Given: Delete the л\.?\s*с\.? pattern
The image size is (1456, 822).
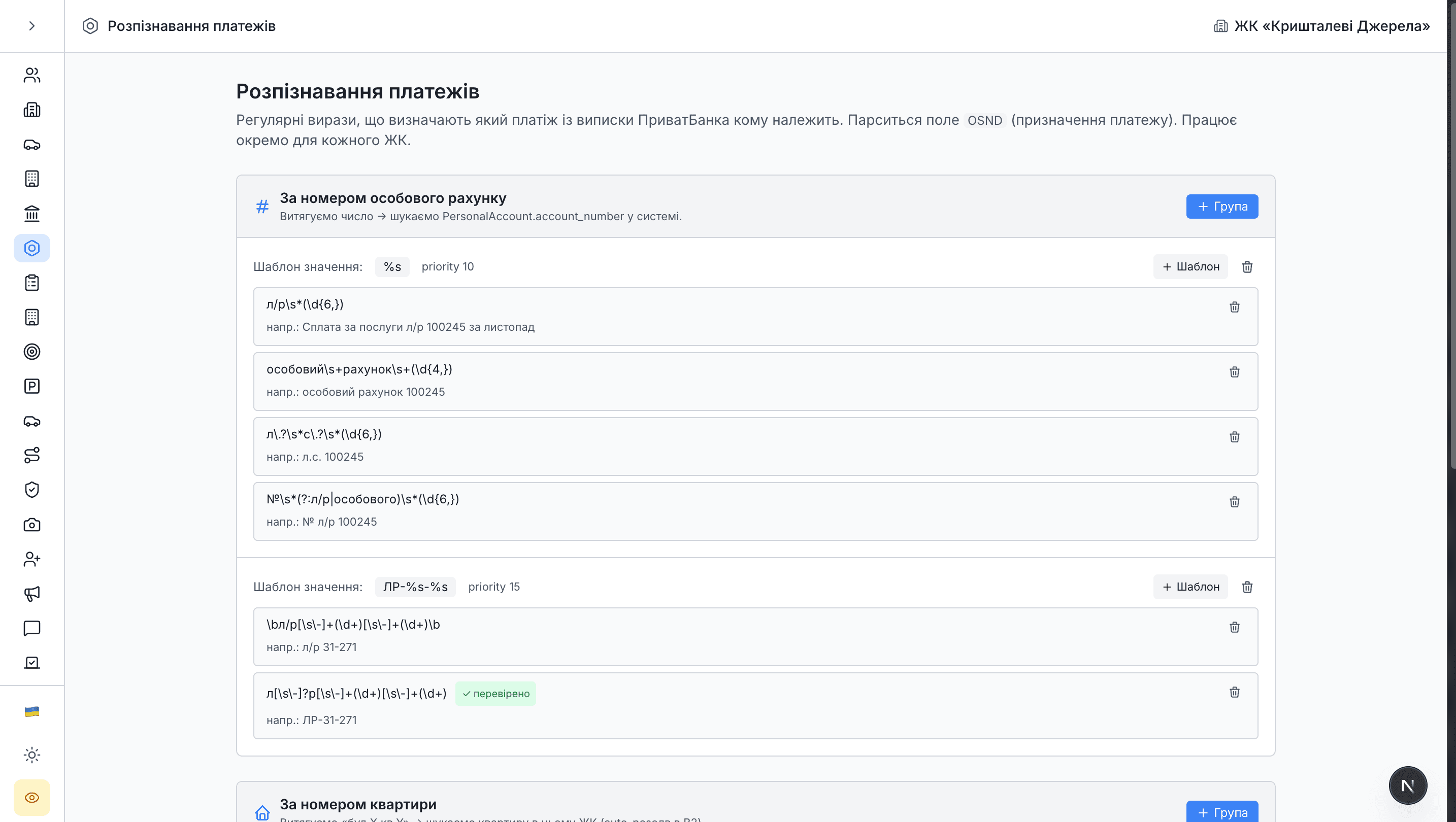Looking at the screenshot, I should tap(1235, 437).
